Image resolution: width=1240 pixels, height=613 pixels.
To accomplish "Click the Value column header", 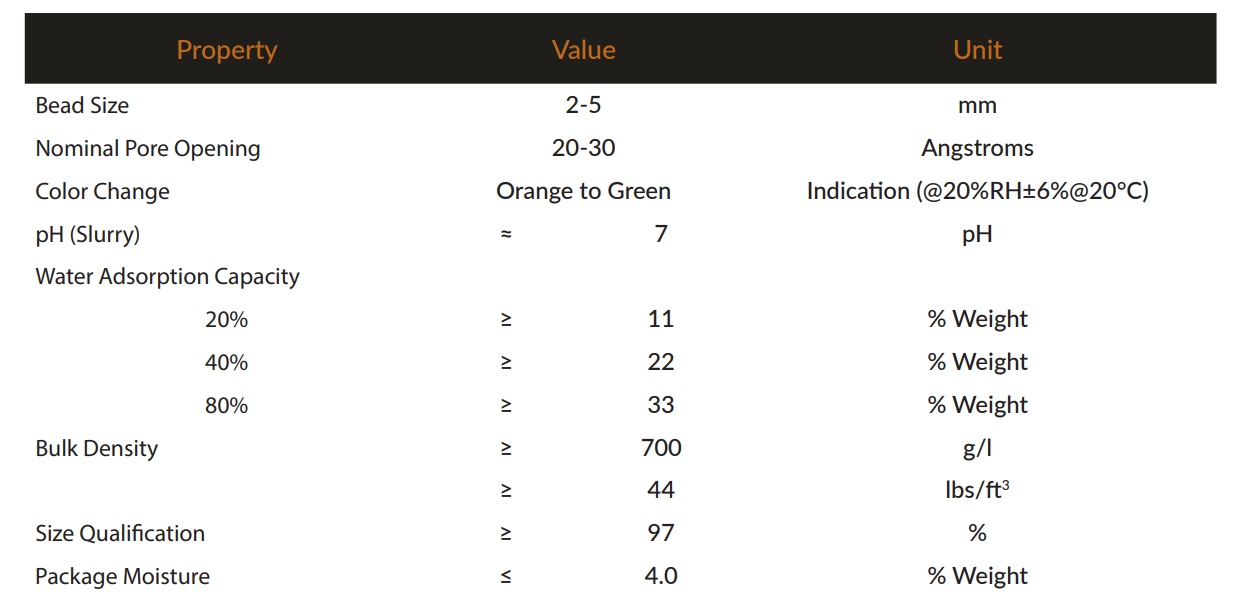I will tap(584, 50).
